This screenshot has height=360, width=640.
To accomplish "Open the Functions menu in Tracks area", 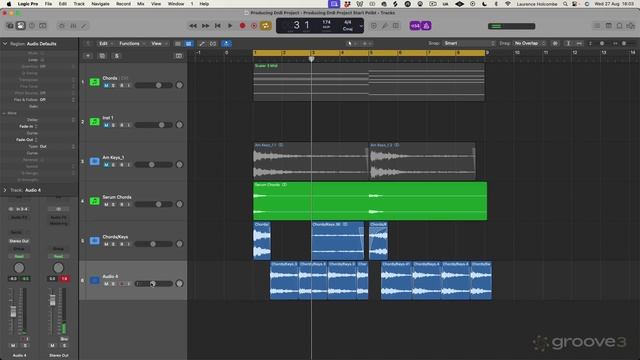I will (131, 43).
